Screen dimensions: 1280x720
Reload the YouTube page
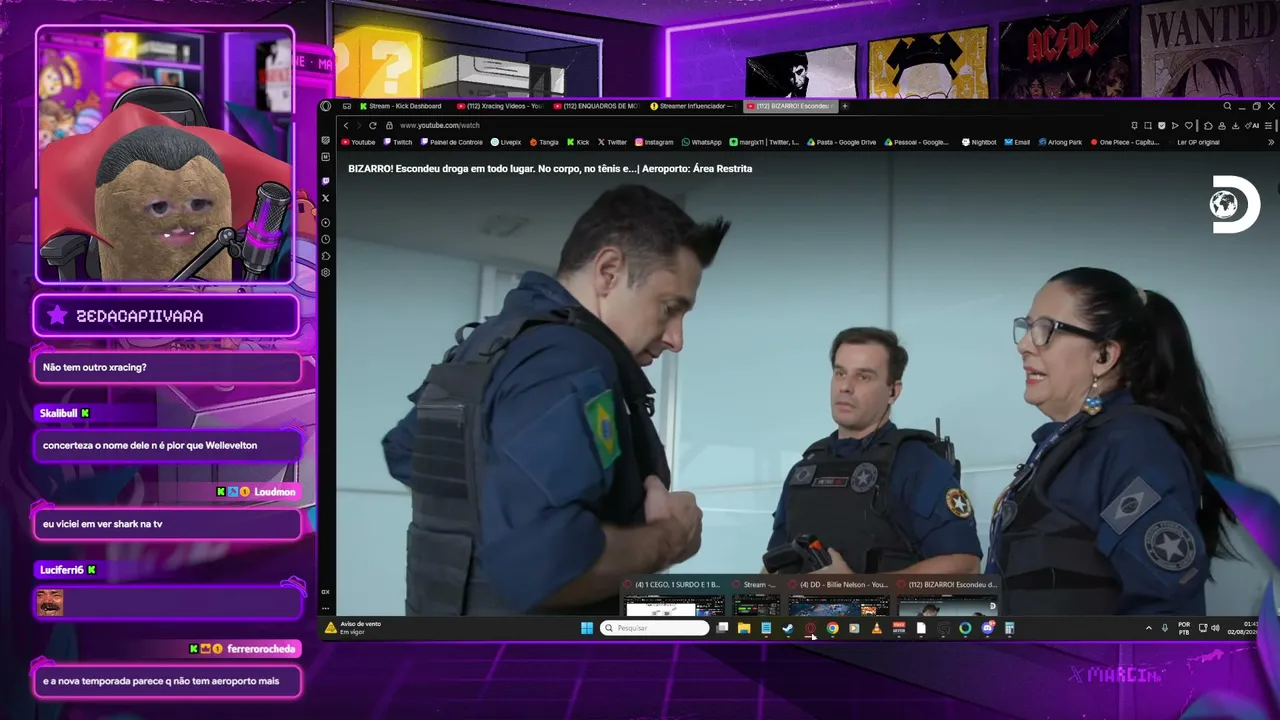373,125
